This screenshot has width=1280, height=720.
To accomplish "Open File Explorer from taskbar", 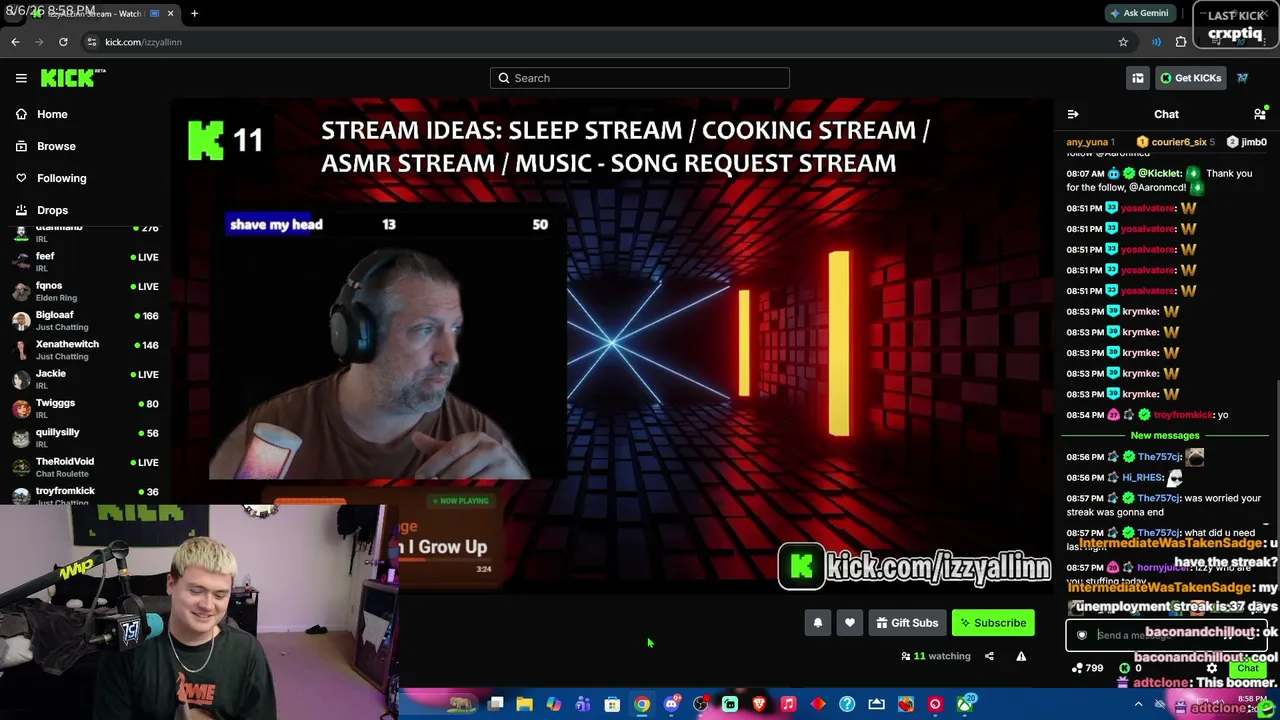I will click(524, 705).
